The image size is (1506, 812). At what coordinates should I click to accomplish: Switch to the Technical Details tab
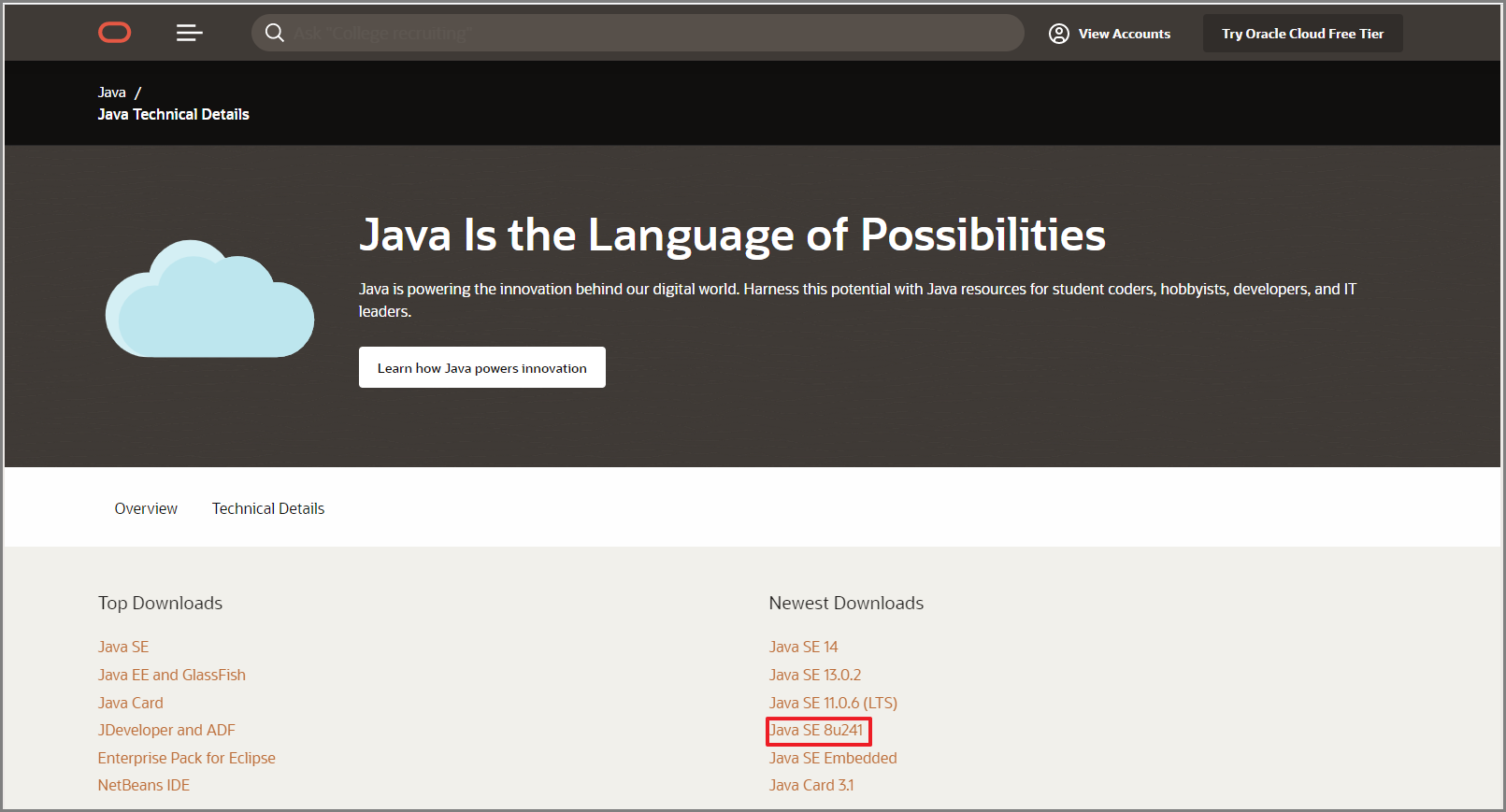(268, 508)
